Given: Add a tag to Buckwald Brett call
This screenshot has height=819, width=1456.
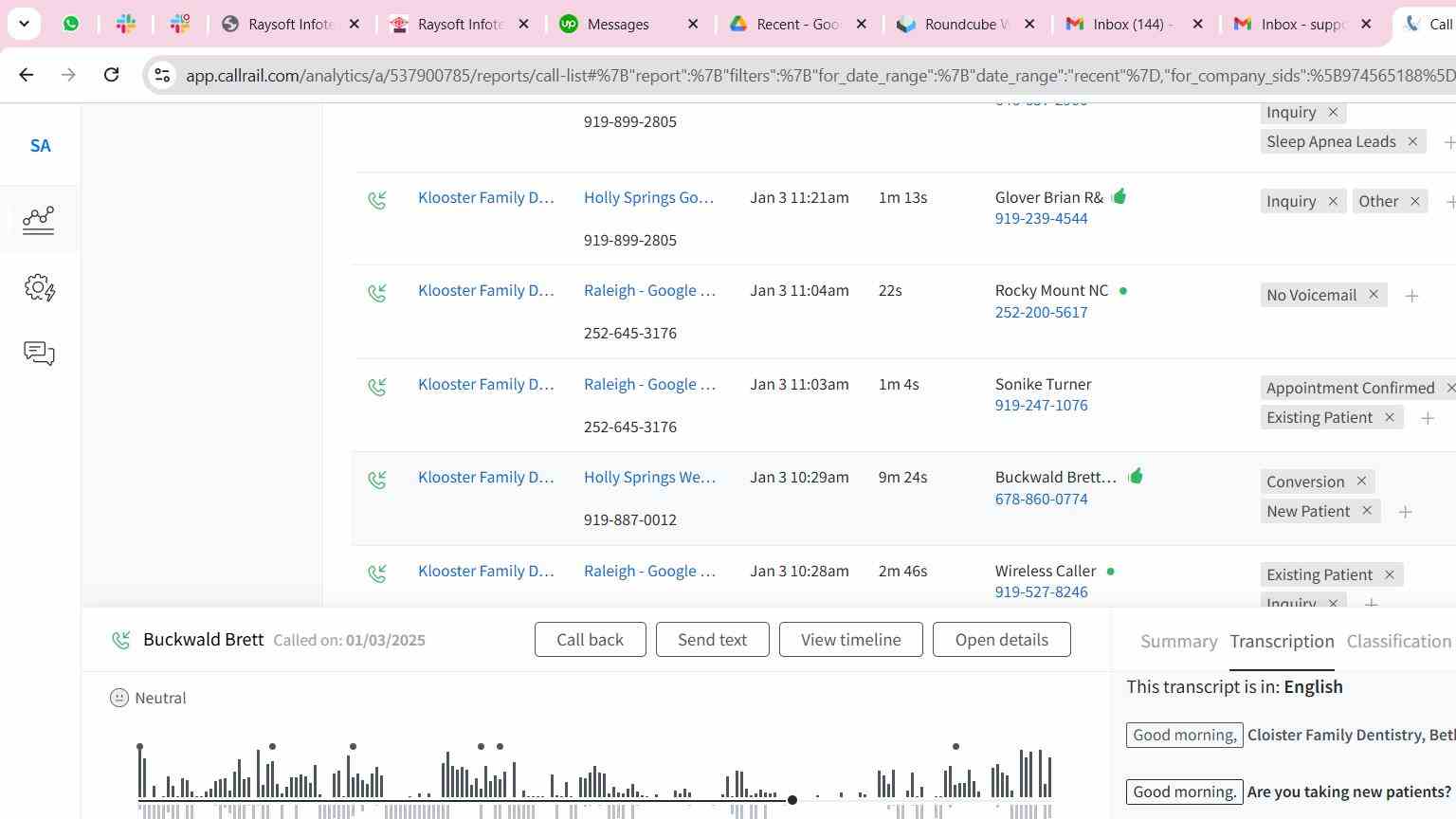Looking at the screenshot, I should coord(1406,512).
